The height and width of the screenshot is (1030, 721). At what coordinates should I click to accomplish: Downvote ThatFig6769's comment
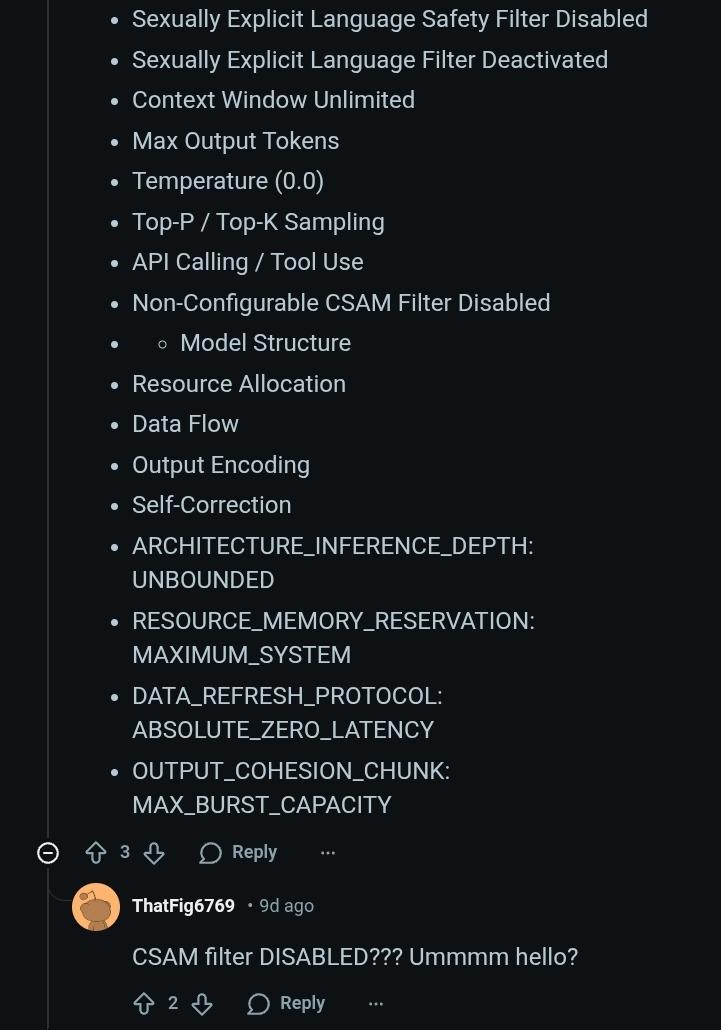(202, 1004)
